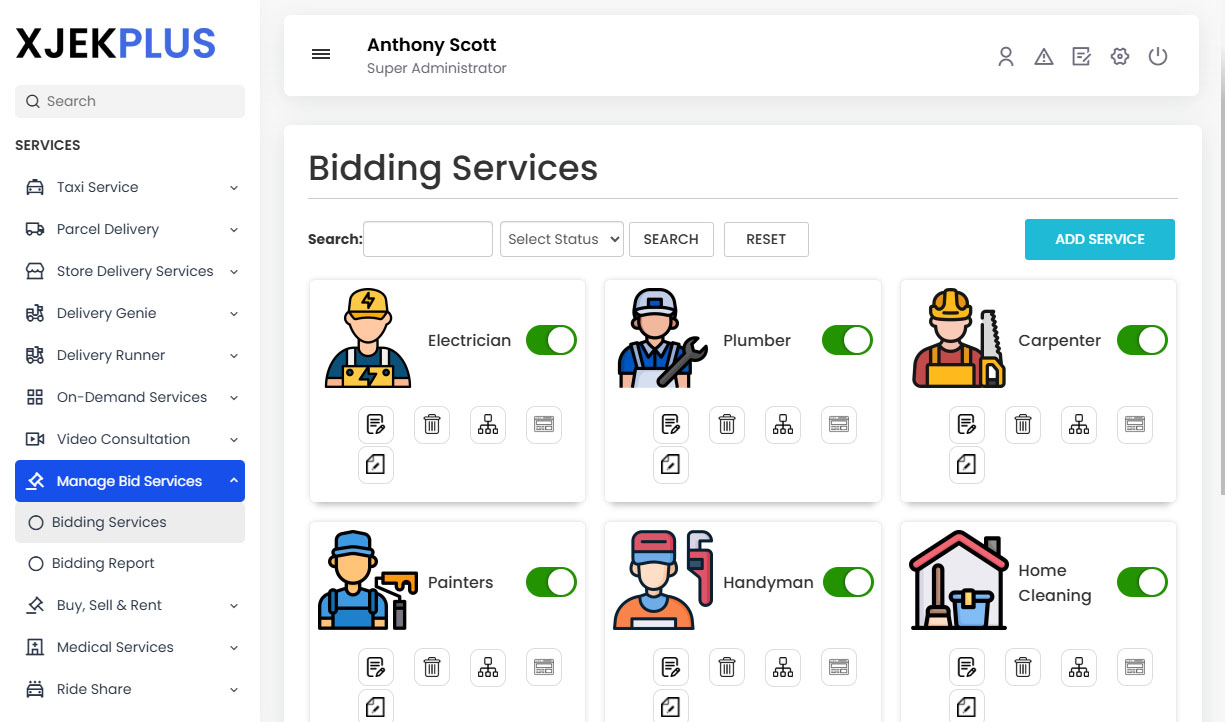Click the hamburger menu next to Anthony Scott
Screen dimensions: 1225x722
tap(320, 54)
